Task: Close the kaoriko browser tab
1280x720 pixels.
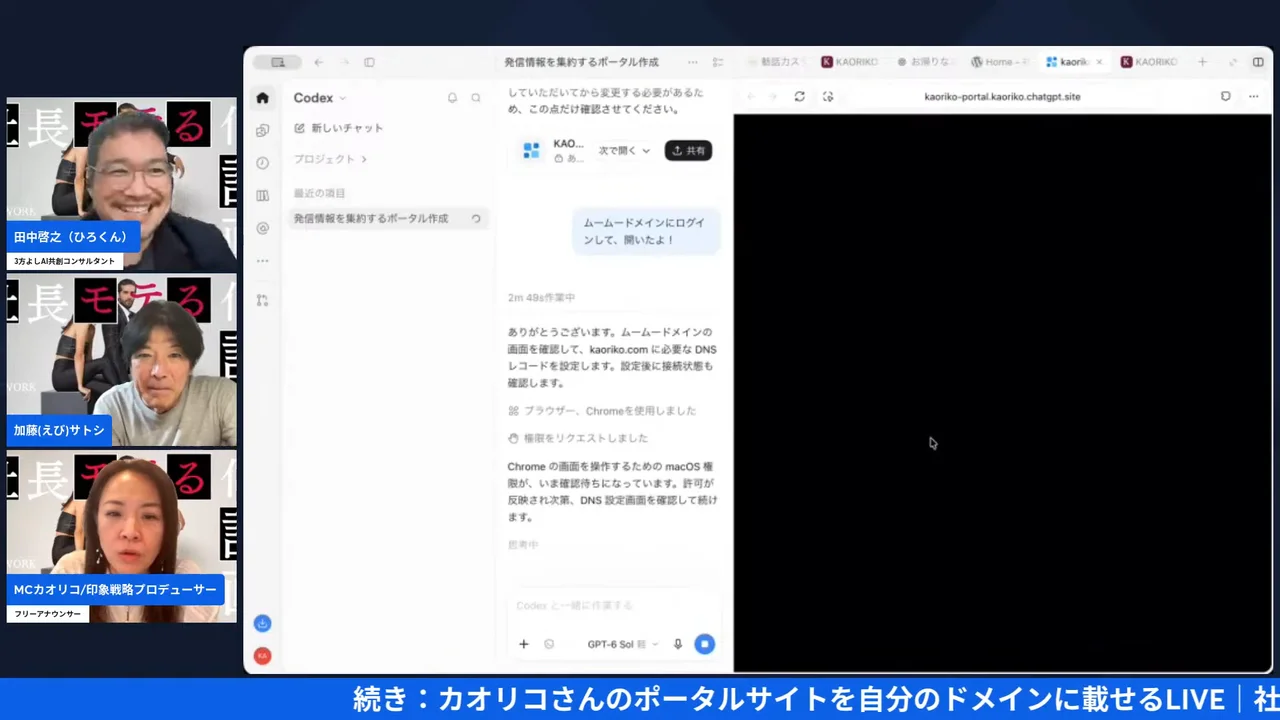Action: click(x=1099, y=62)
